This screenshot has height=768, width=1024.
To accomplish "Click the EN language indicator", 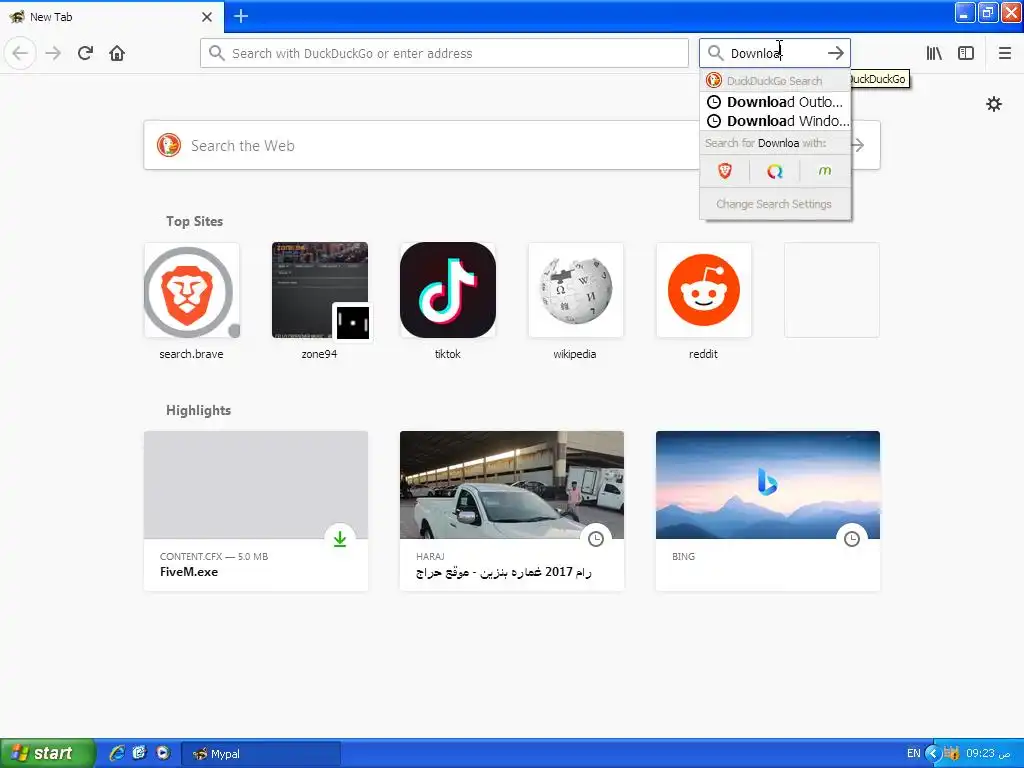I will click(913, 753).
